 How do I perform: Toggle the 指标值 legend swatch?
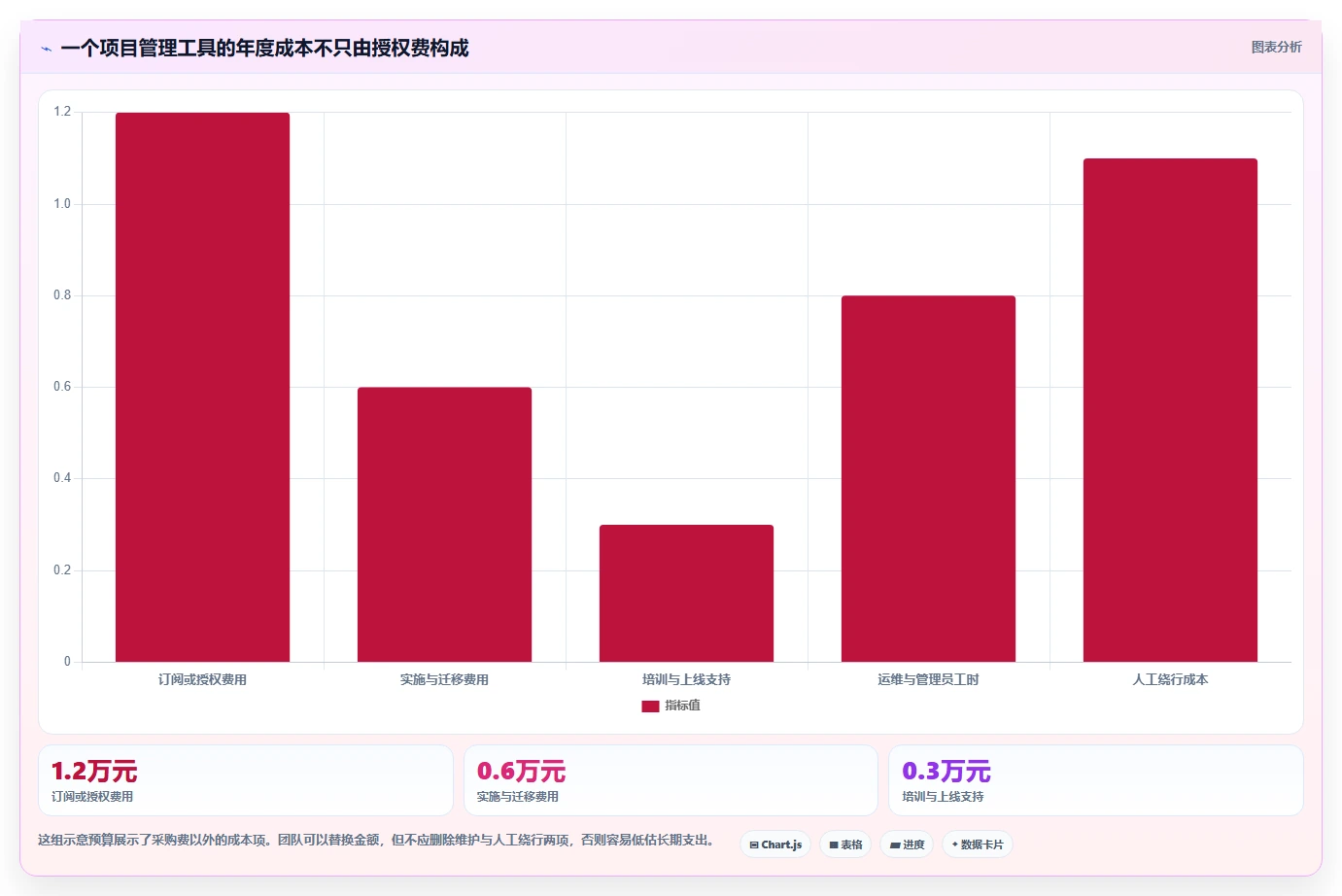[x=650, y=706]
